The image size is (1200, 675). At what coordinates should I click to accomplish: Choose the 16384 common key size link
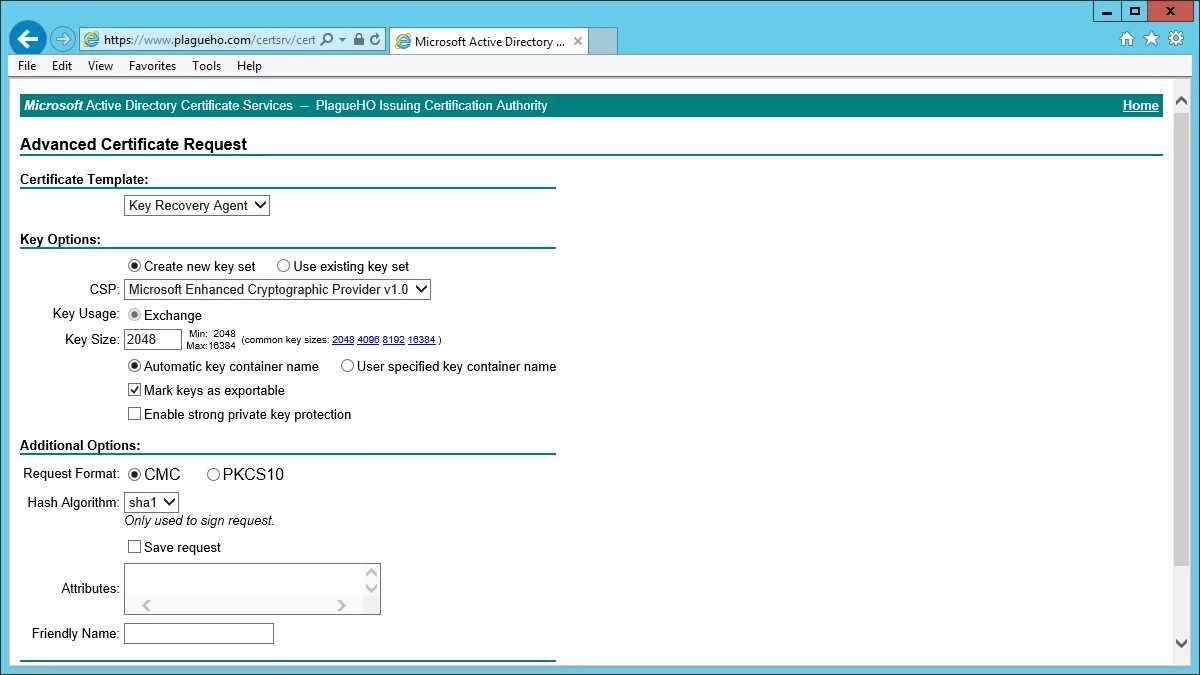coord(421,340)
